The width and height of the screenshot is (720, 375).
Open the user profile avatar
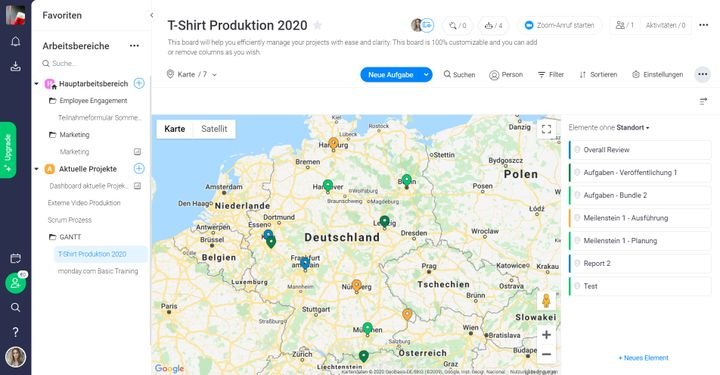point(15,357)
